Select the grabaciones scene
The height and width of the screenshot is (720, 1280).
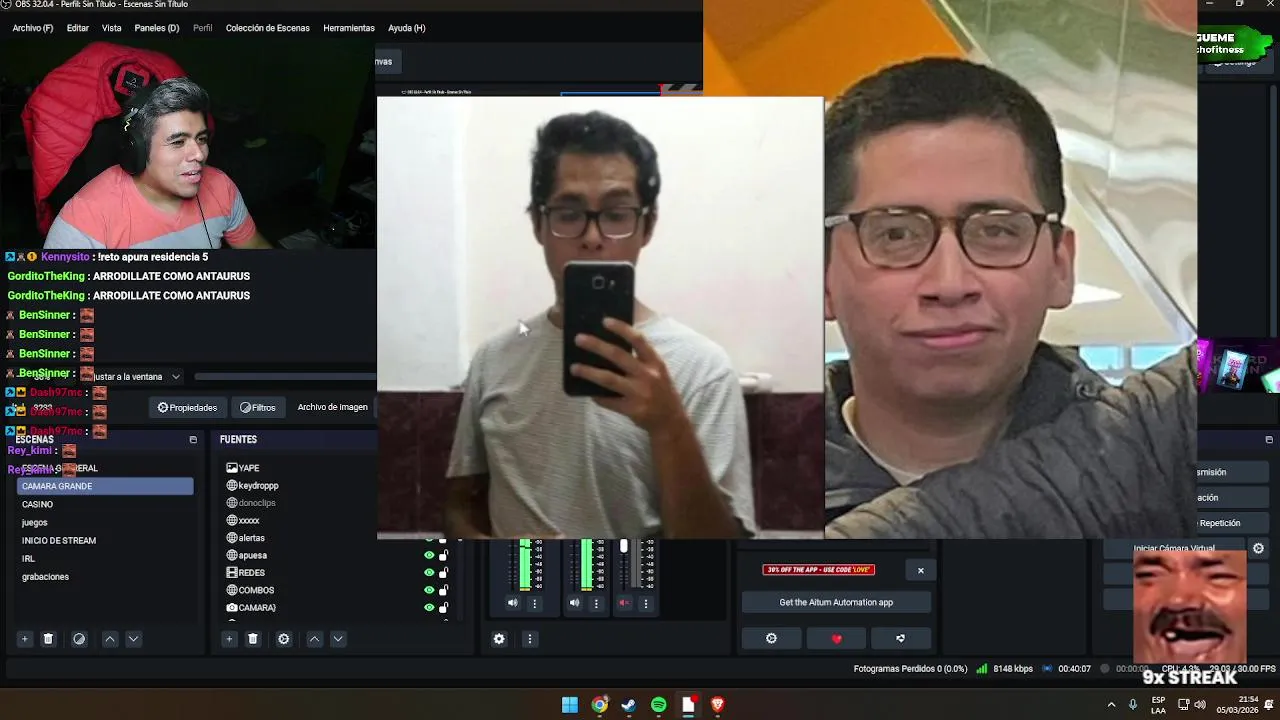[x=105, y=576]
